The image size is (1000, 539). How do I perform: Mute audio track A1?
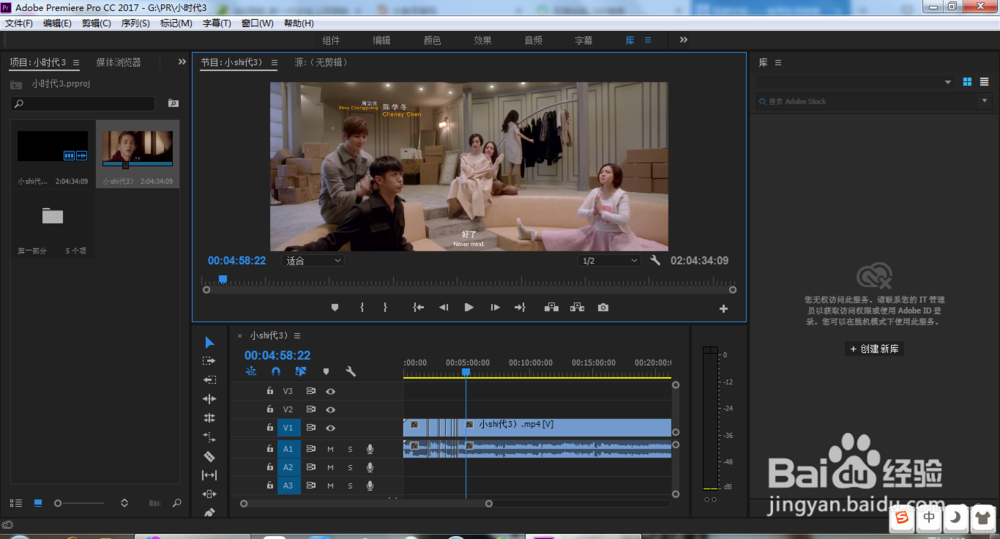(330, 449)
